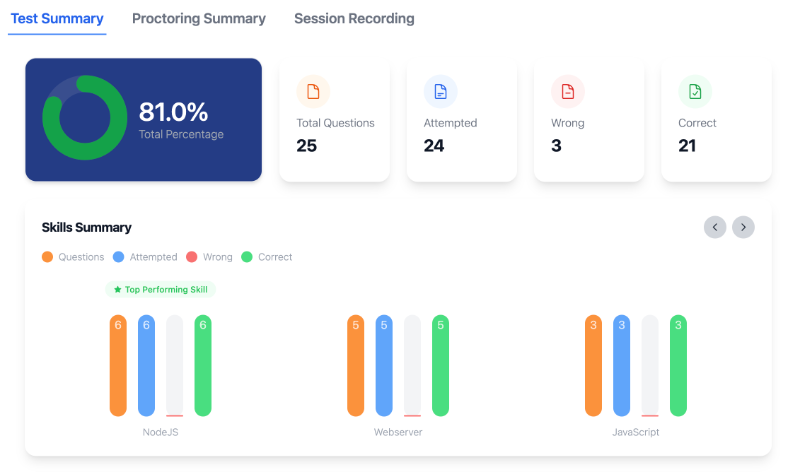Click the red Wrong document icon
This screenshot has width=800, height=472.
[x=568, y=92]
